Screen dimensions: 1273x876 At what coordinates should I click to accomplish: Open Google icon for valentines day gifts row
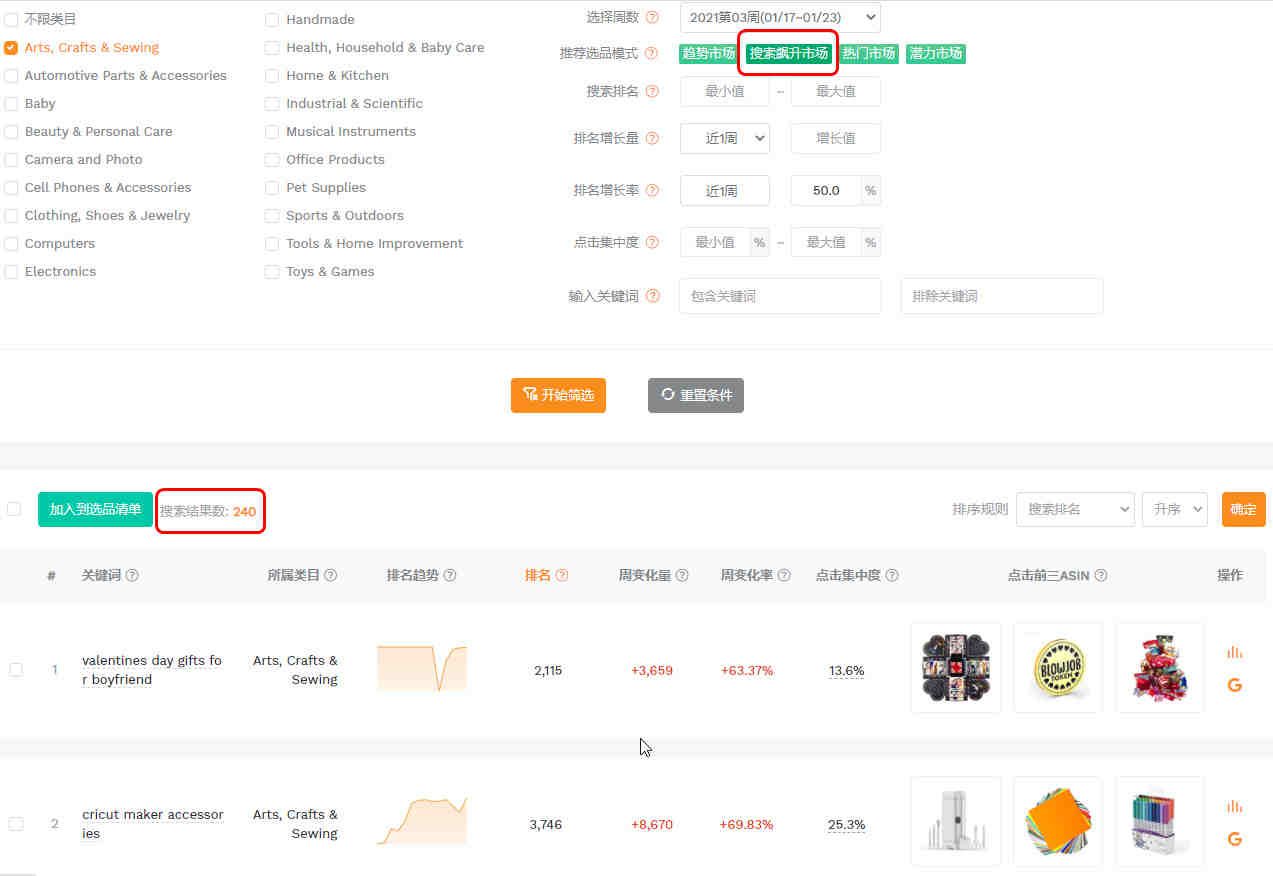pyautogui.click(x=1235, y=685)
